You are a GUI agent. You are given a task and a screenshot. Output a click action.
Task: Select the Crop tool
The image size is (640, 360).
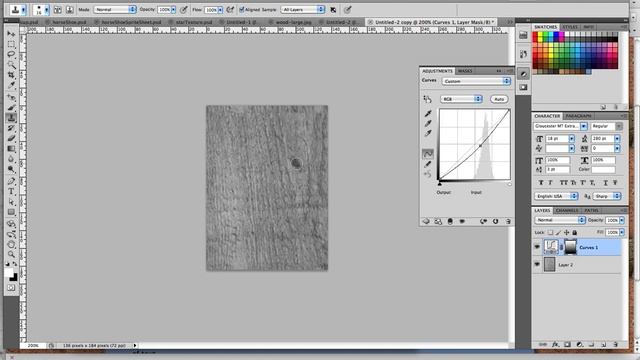[x=11, y=75]
